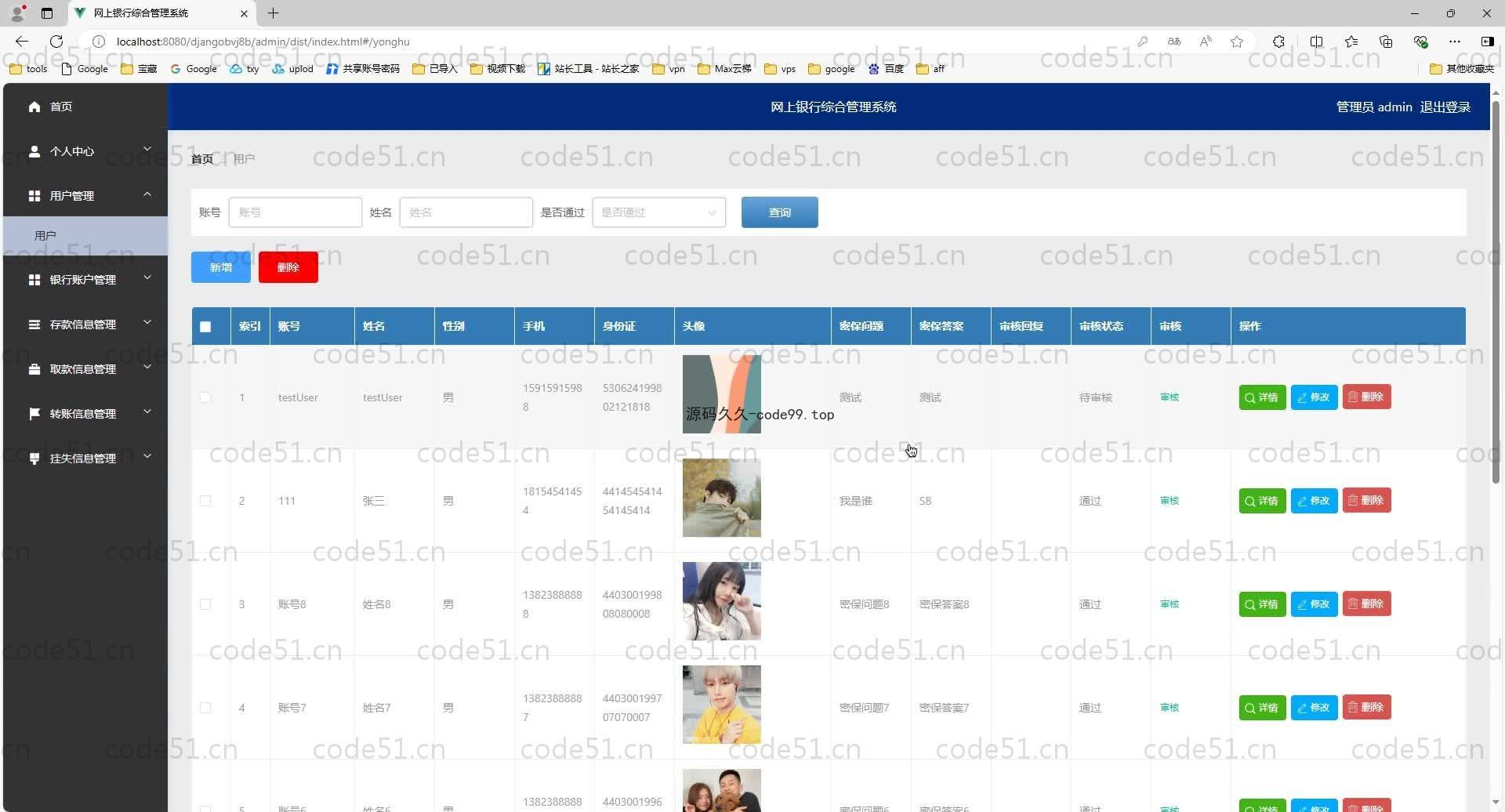
Task: Select the 用户 submenu item
Action: [45, 235]
